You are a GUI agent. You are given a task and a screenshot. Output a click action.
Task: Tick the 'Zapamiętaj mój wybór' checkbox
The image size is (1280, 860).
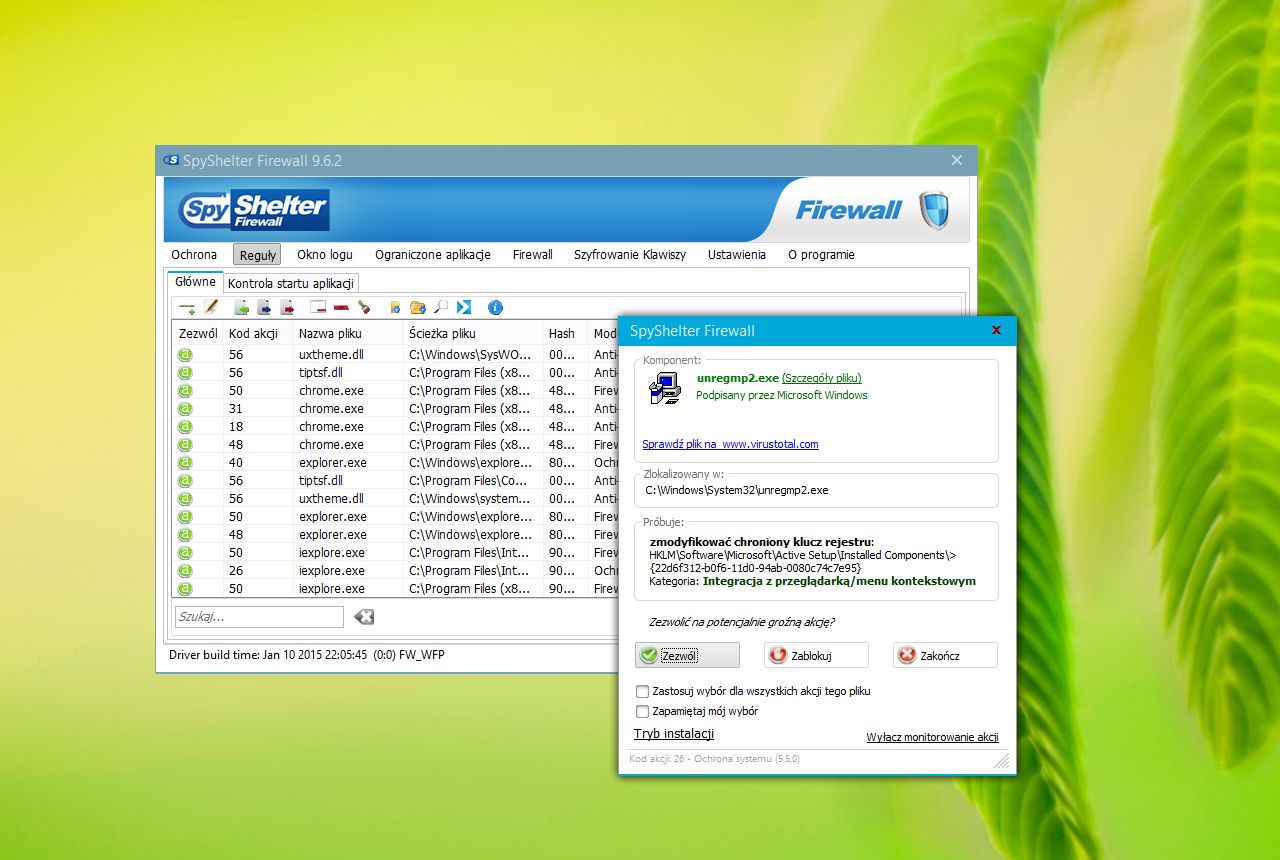click(643, 711)
